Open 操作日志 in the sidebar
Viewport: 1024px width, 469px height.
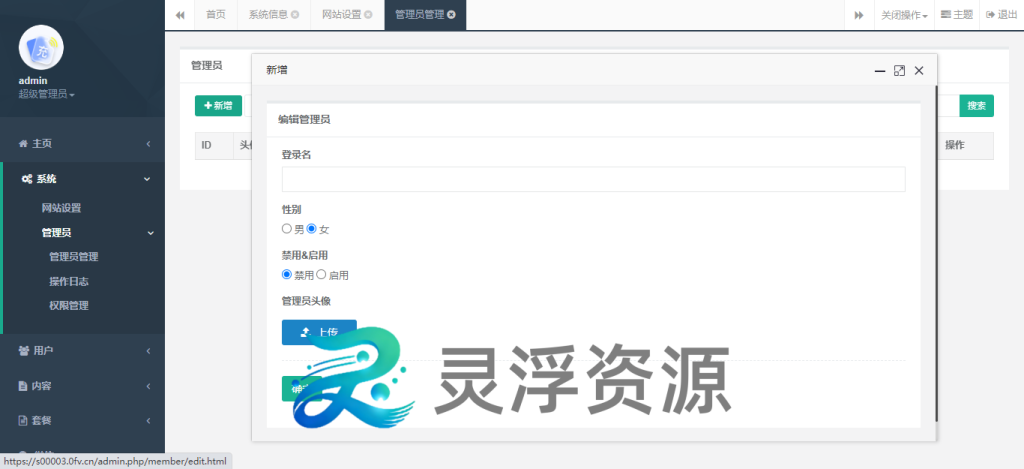pyautogui.click(x=69, y=282)
